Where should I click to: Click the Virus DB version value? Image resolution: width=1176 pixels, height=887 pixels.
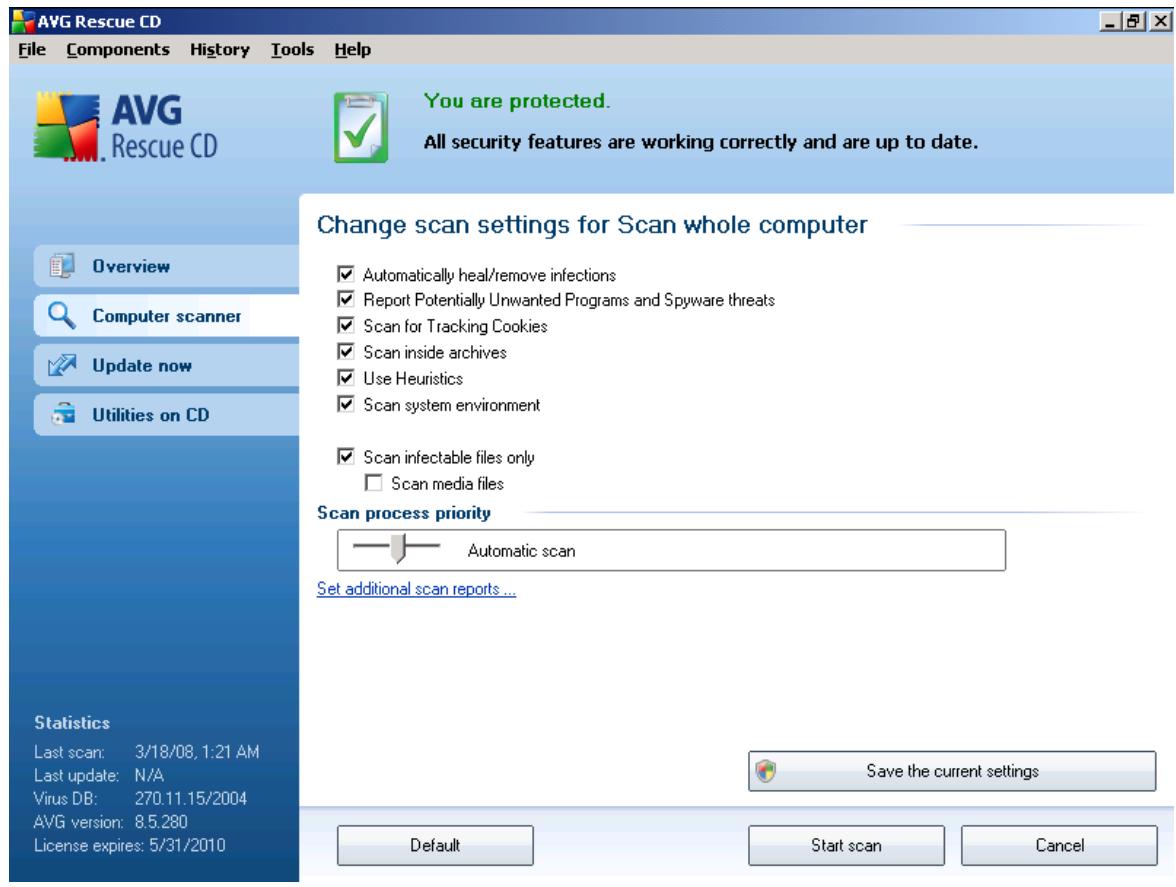coord(190,799)
